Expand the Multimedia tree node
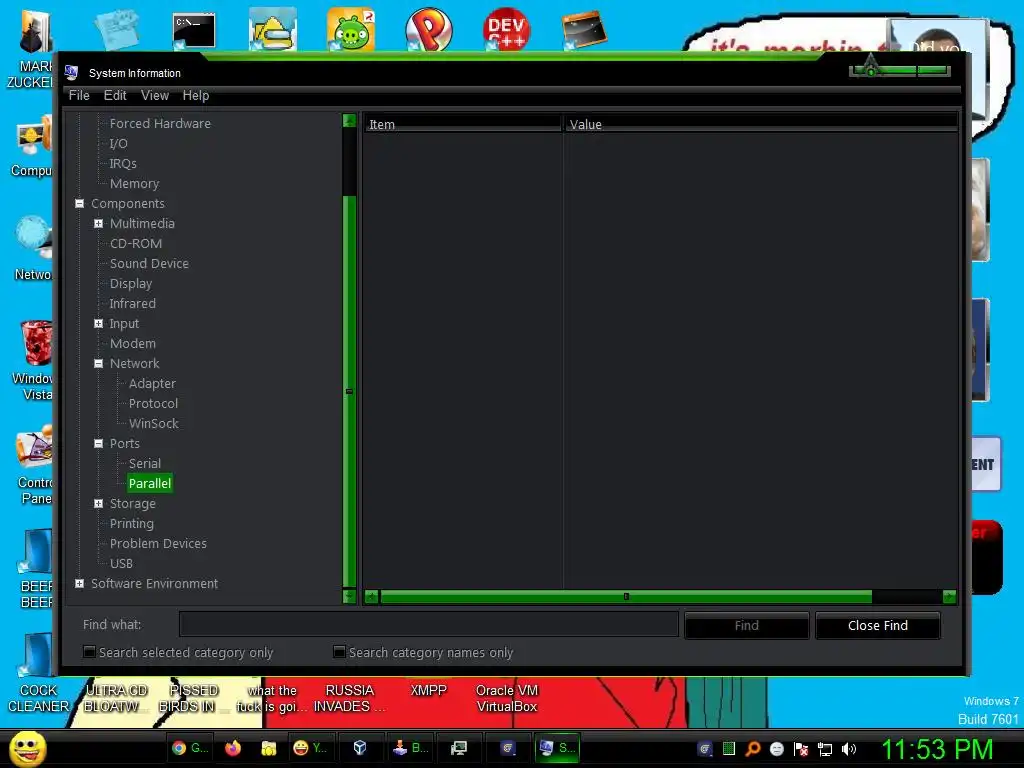 (x=99, y=223)
